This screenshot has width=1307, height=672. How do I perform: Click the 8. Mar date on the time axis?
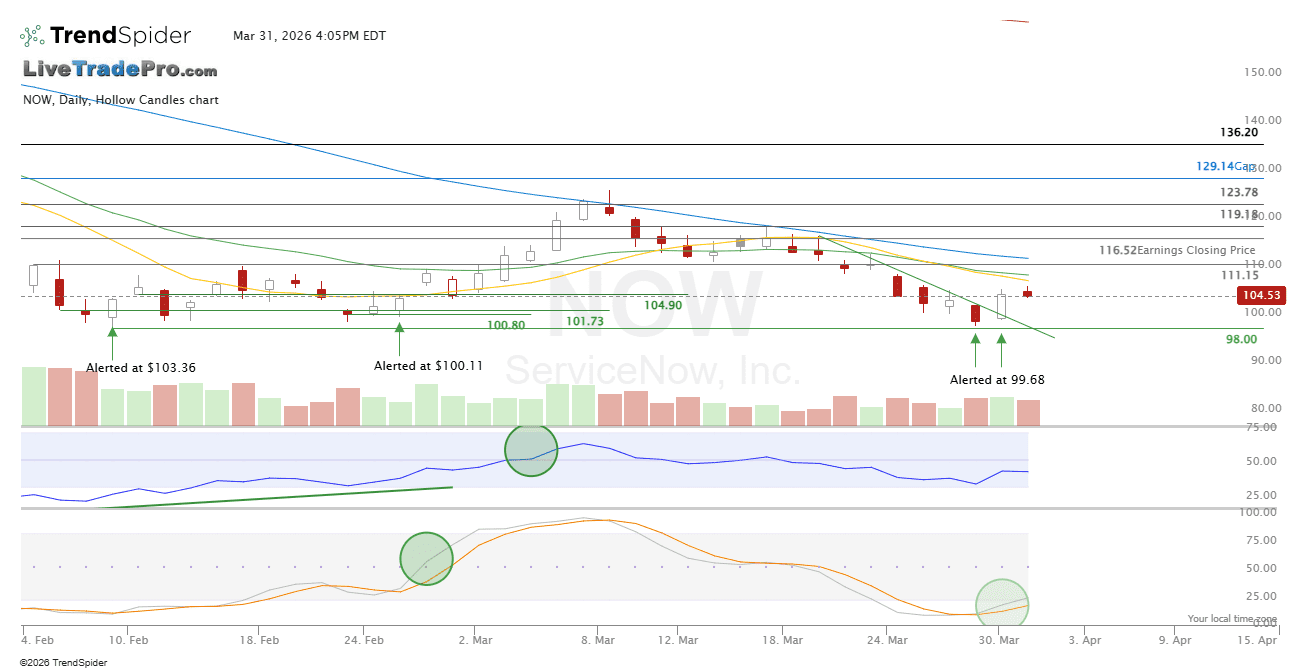tap(597, 639)
